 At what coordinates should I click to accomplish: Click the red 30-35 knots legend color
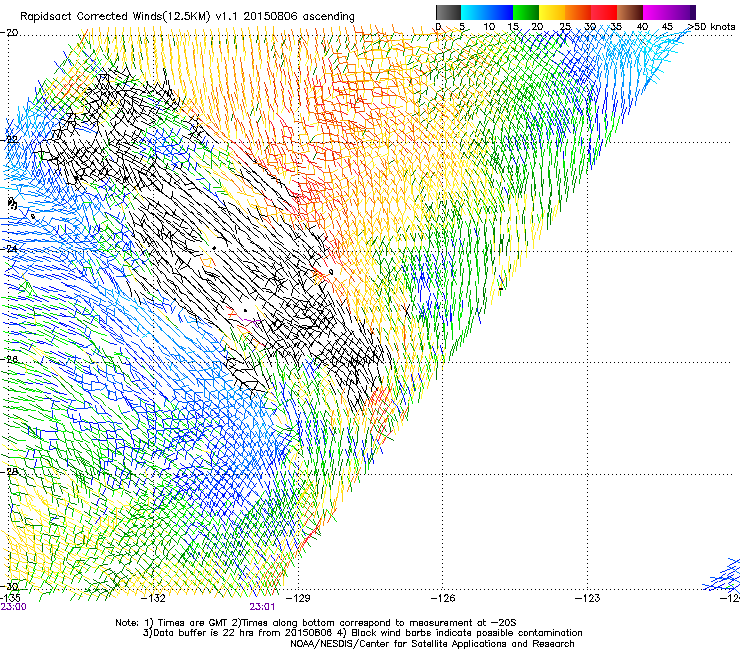604,12
